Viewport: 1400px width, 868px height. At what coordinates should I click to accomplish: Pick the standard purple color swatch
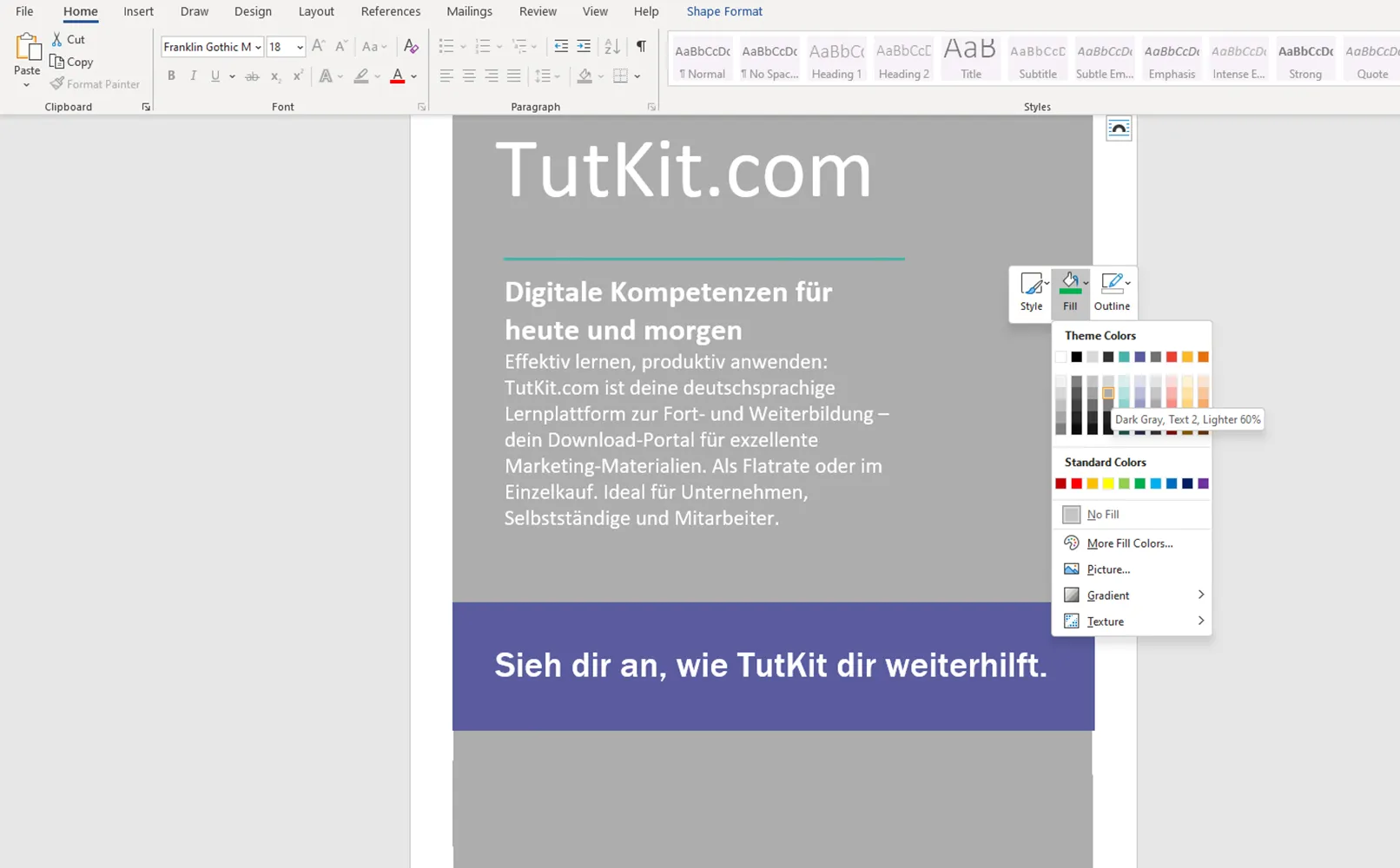pyautogui.click(x=1203, y=483)
